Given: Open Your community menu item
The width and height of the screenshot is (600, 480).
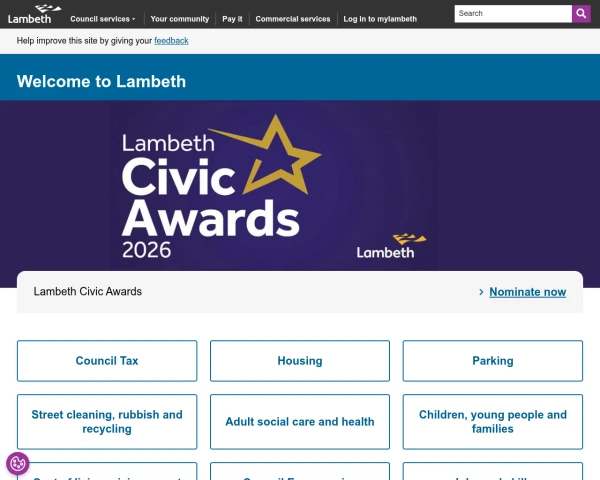Looking at the screenshot, I should point(179,19).
